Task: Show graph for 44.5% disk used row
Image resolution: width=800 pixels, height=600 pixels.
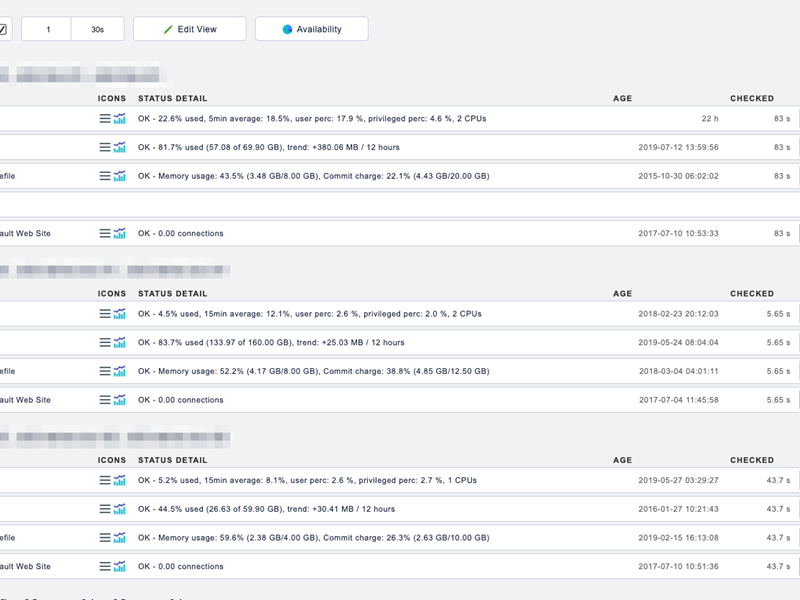Action: [120, 509]
